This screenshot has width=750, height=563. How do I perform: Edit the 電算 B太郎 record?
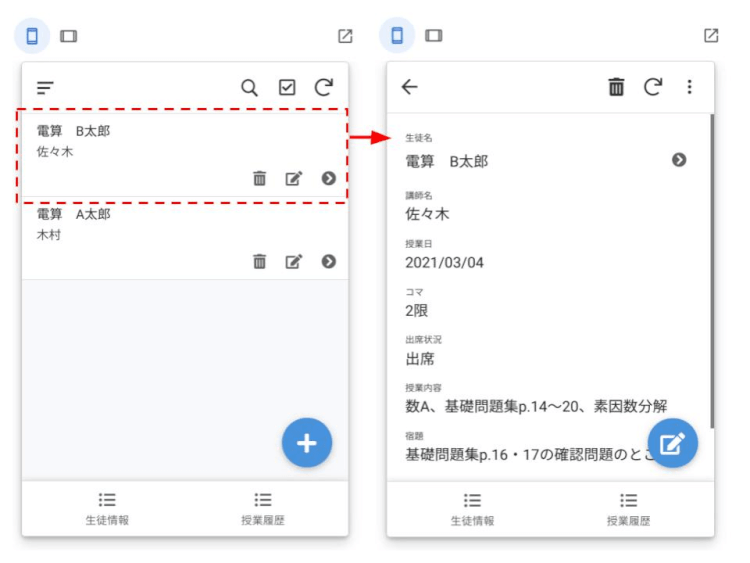pos(293,178)
